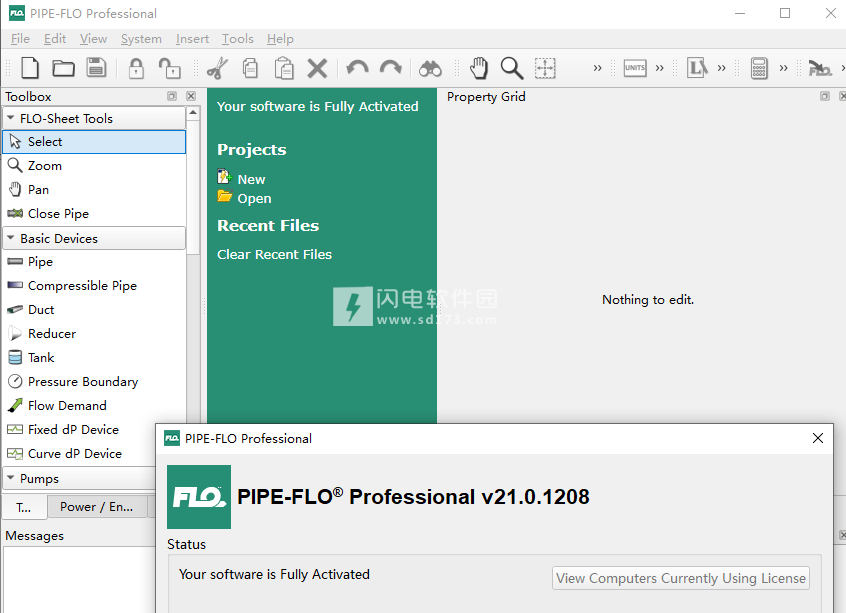Open the Help menu

pyautogui.click(x=280, y=39)
